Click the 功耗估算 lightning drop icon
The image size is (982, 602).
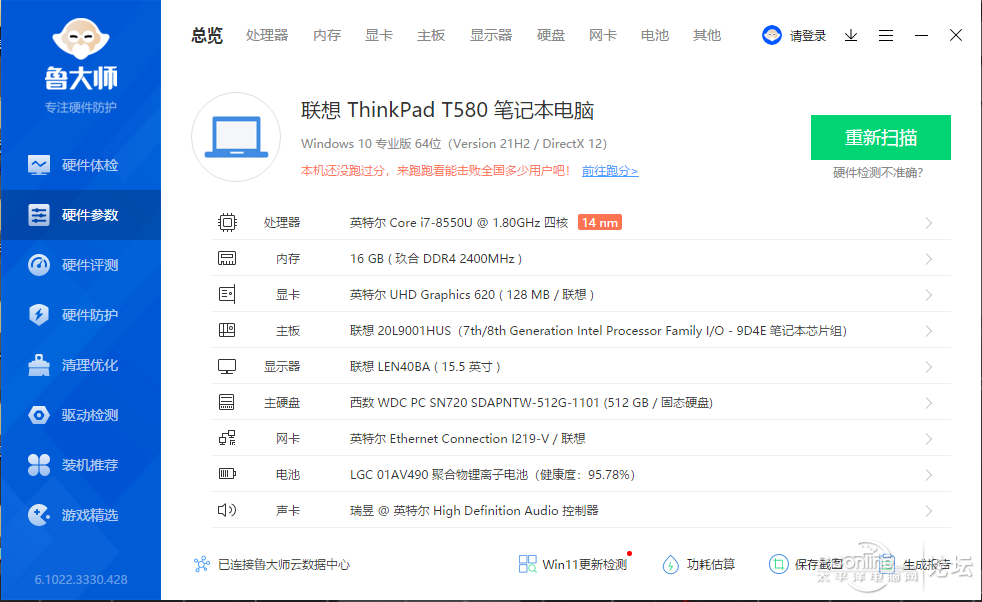click(x=670, y=564)
